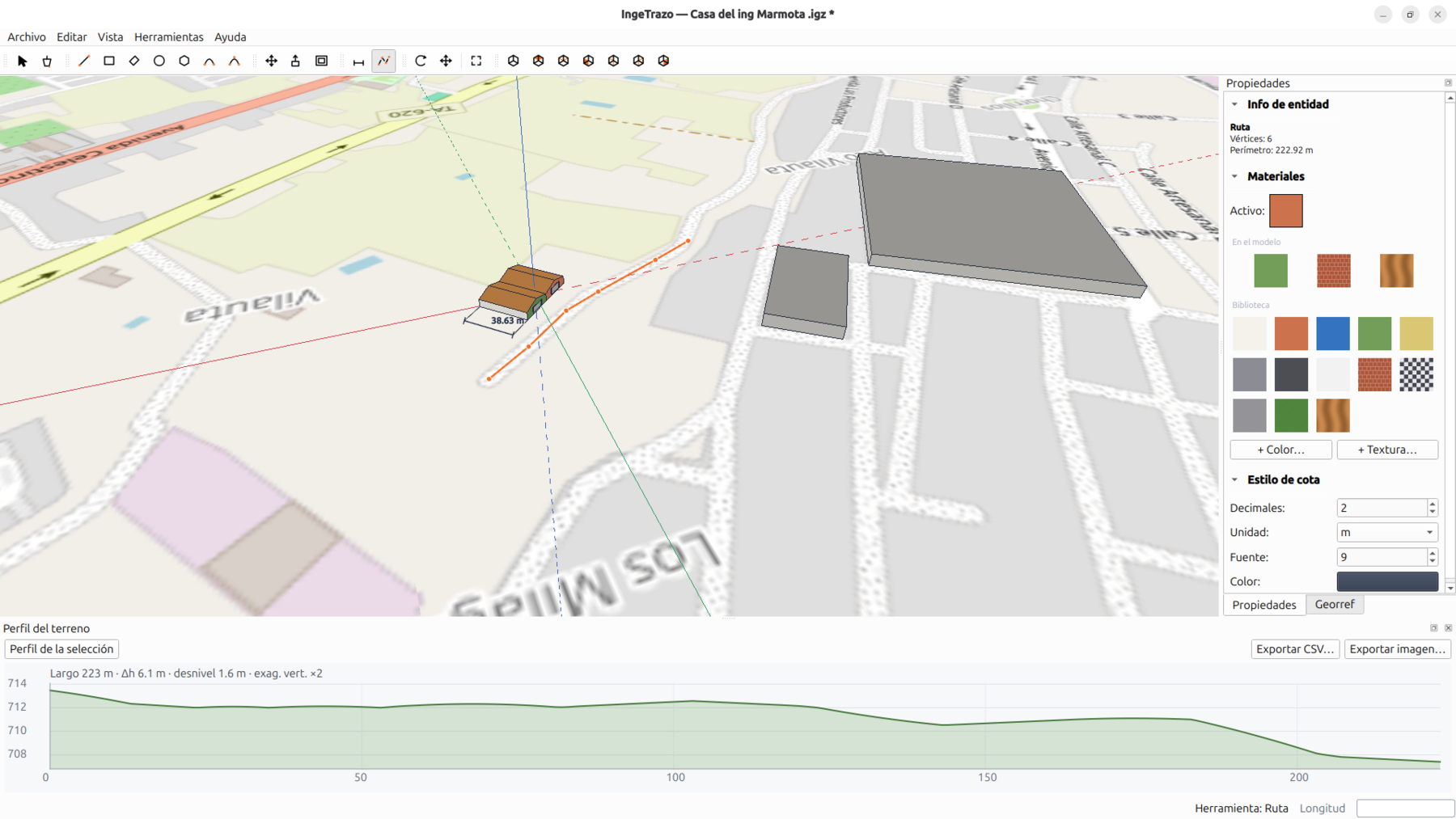Collapse the Info de entidad section
Image resolution: width=1456 pixels, height=819 pixels.
pos(1234,104)
